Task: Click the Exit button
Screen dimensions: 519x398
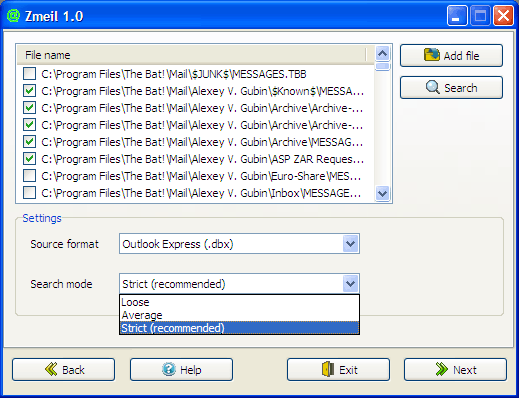Action: (338, 369)
